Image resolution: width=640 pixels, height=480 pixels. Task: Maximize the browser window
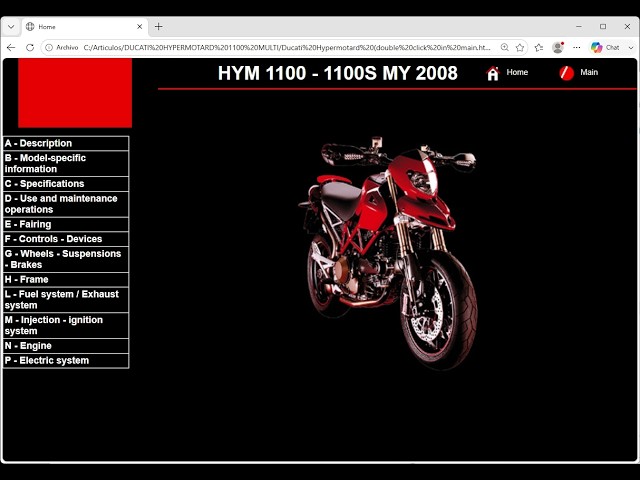(603, 27)
